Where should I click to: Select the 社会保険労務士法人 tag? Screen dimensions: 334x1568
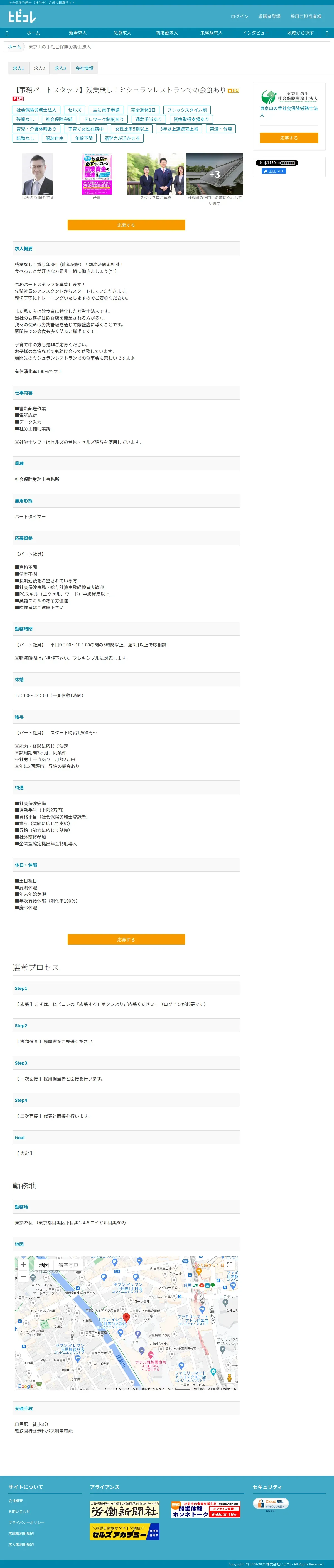click(x=36, y=110)
